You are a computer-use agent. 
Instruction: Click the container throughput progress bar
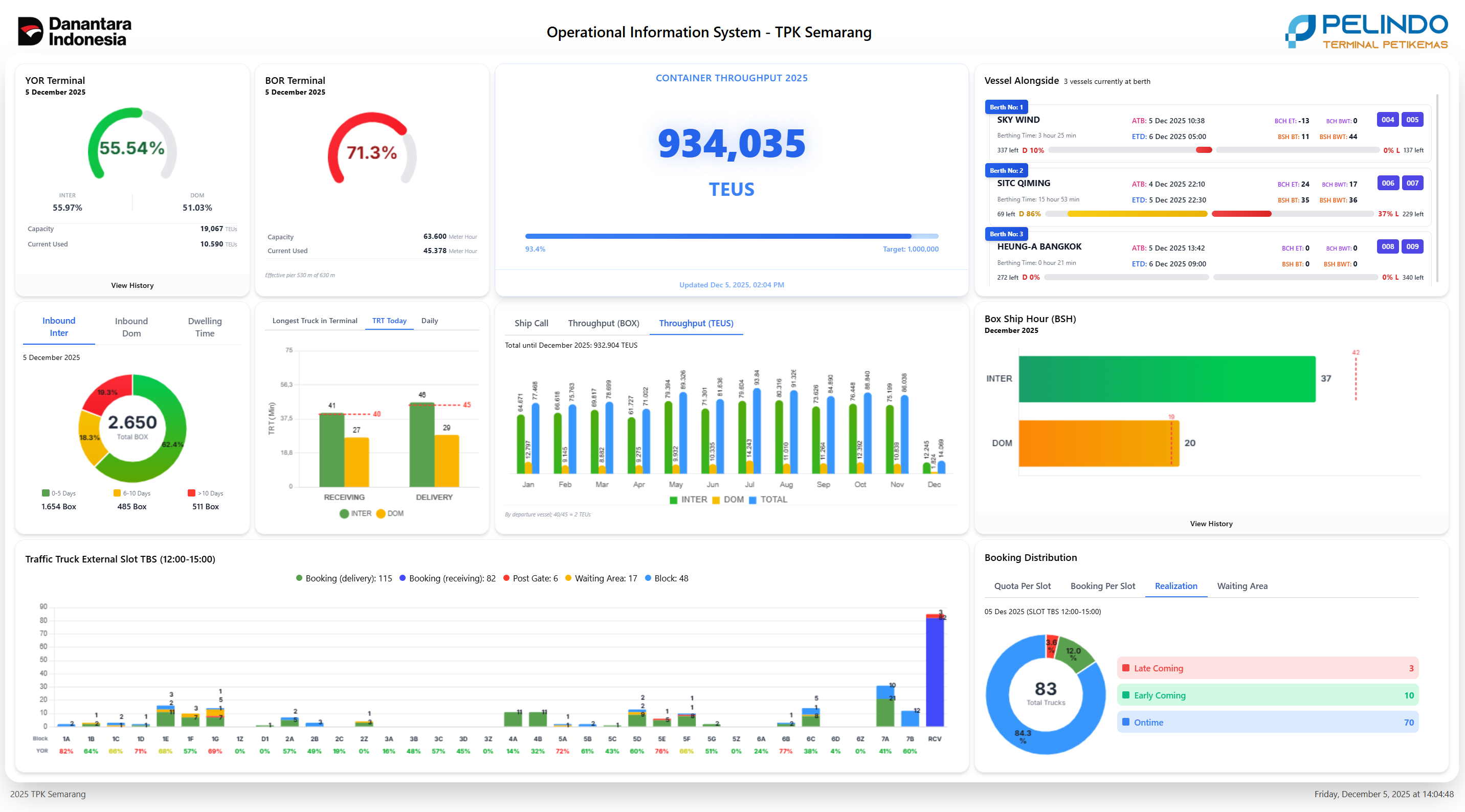(x=731, y=236)
